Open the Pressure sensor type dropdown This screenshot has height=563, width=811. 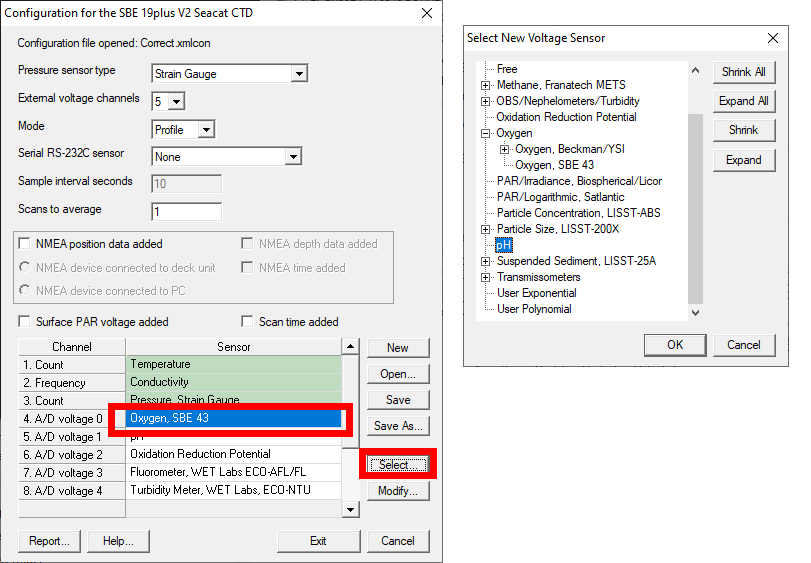click(x=298, y=73)
